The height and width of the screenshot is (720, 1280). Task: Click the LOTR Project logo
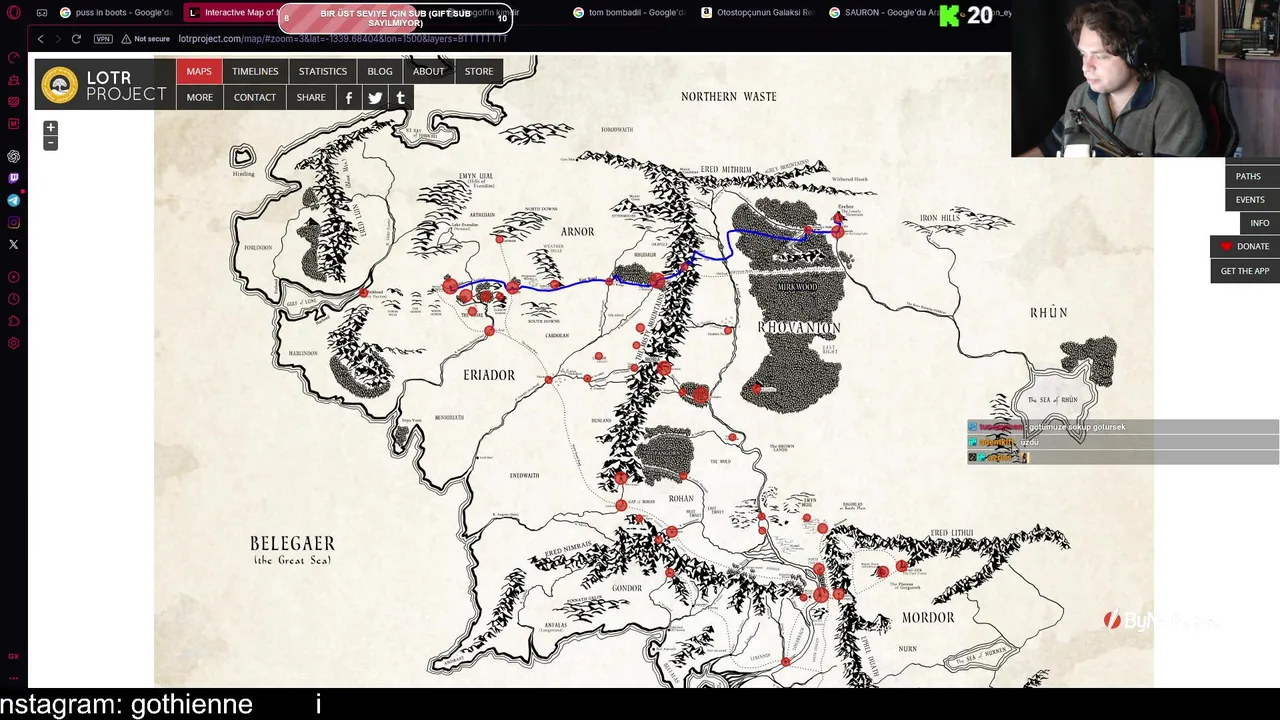(x=105, y=84)
